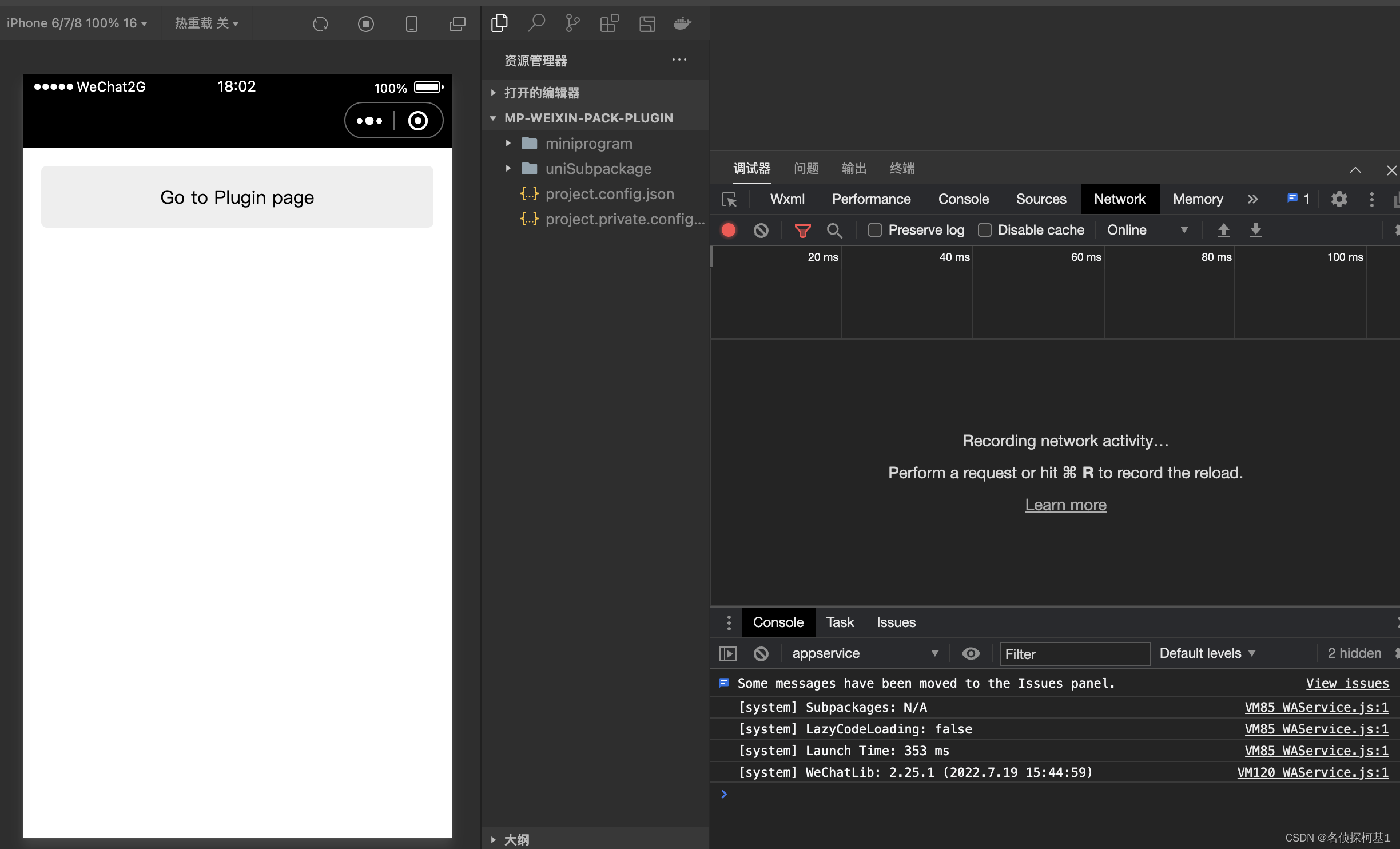The height and width of the screenshot is (849, 1400).
Task: Click the red network record button
Action: coord(729,230)
